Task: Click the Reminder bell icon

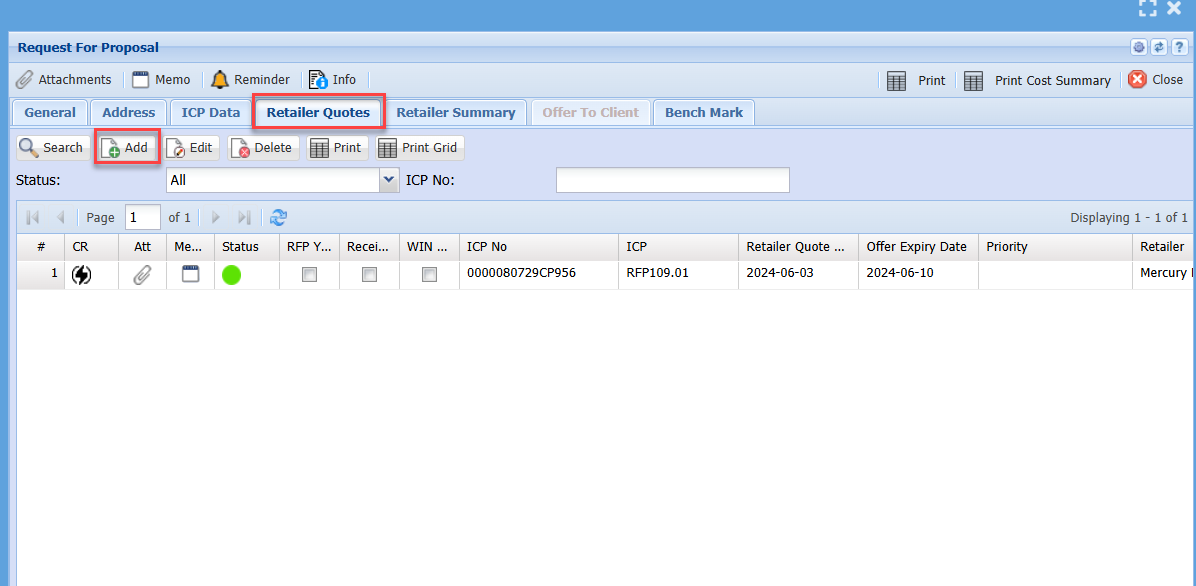Action: (x=220, y=80)
